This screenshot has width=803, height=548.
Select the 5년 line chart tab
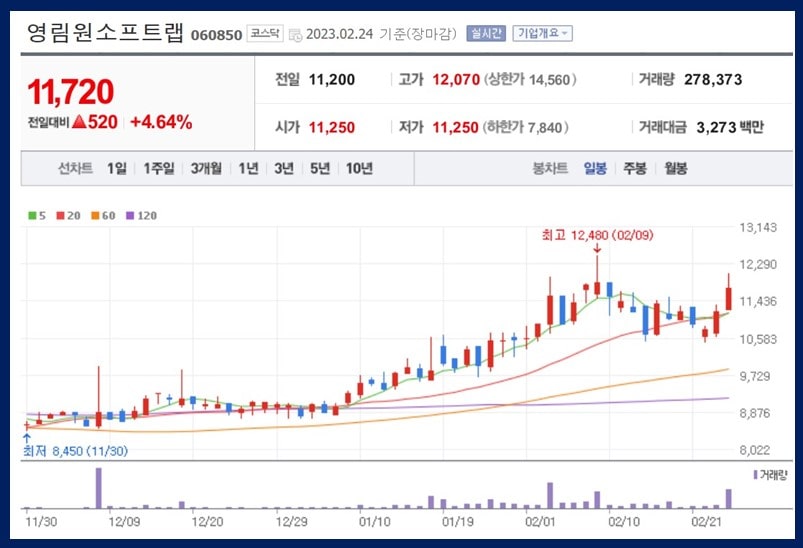pos(320,168)
